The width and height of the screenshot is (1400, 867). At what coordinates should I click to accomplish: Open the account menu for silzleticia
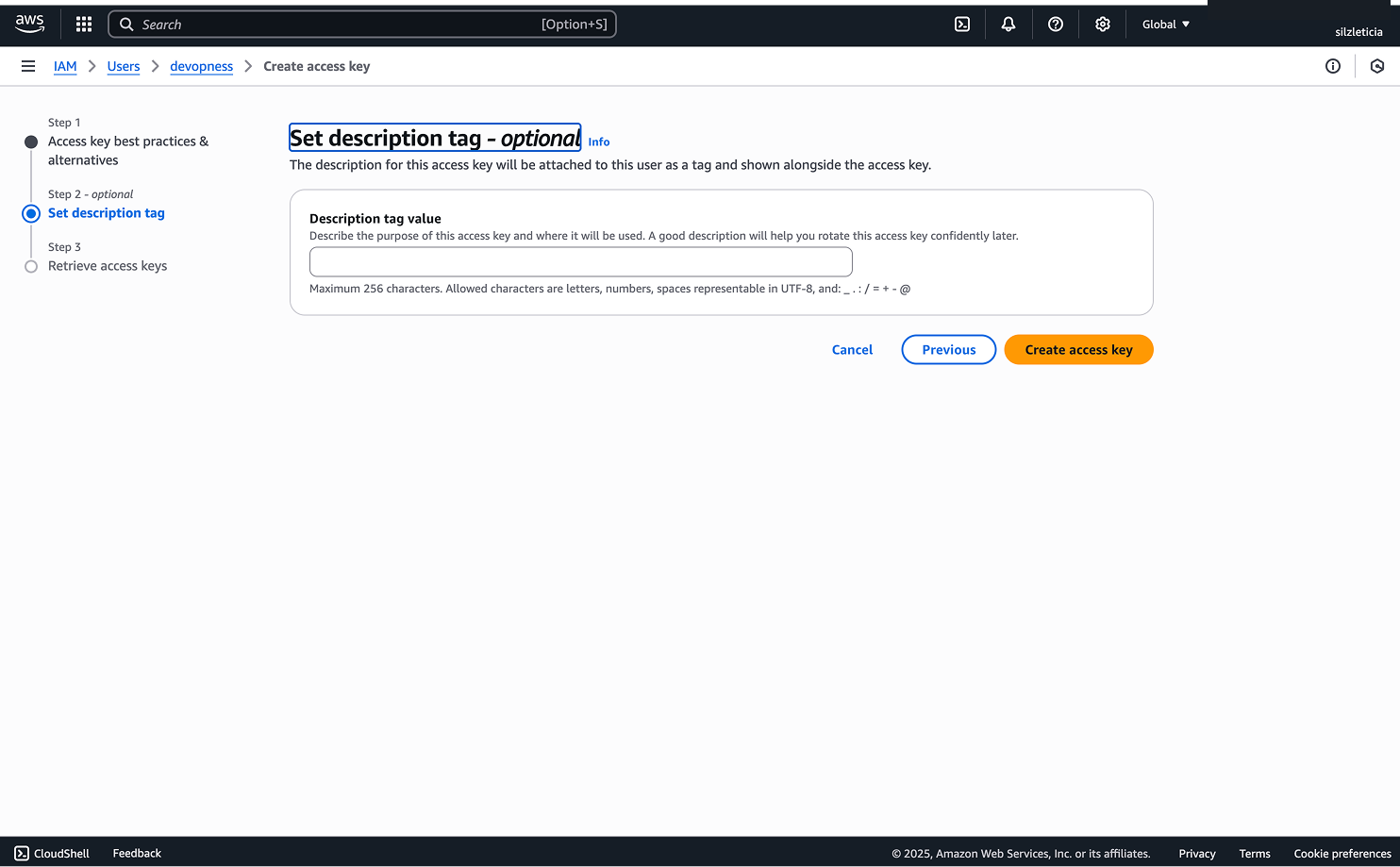coord(1358,31)
